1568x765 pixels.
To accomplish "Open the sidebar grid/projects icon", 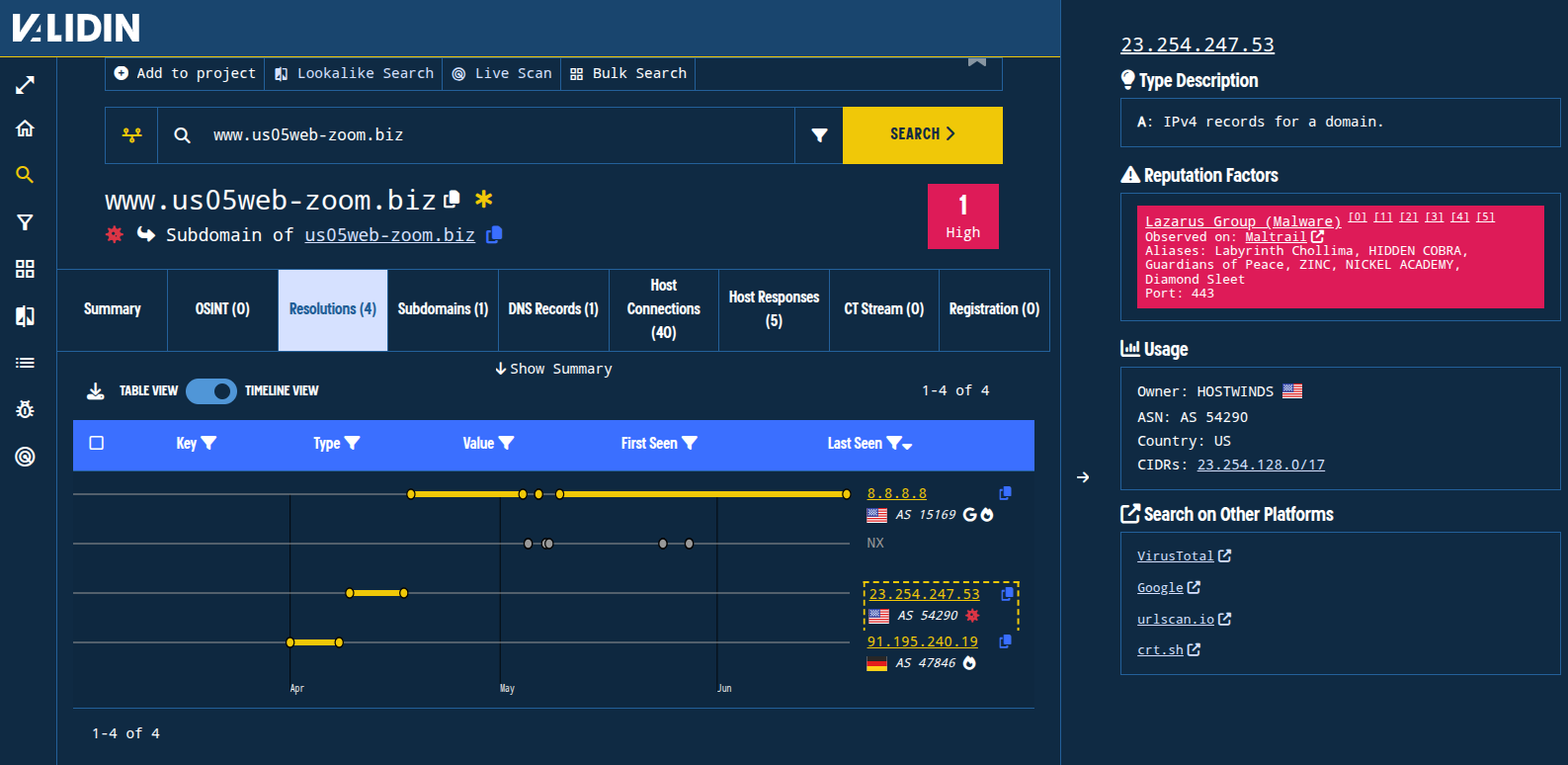I will tap(25, 269).
